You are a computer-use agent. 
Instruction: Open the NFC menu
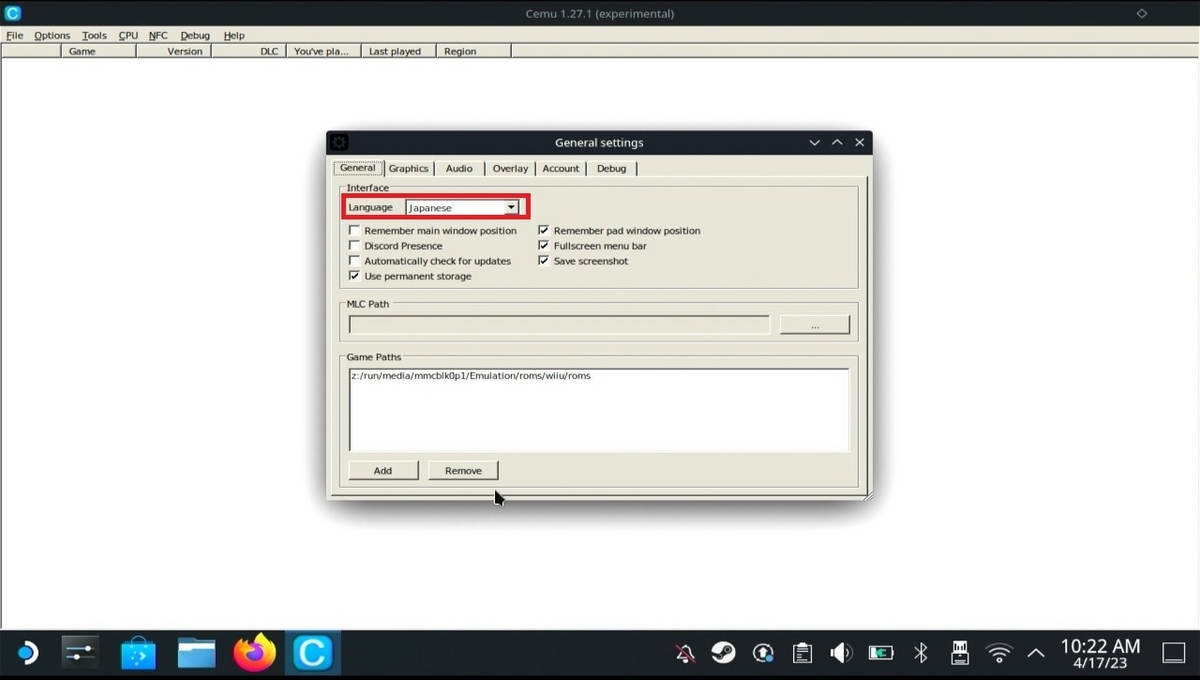click(158, 35)
